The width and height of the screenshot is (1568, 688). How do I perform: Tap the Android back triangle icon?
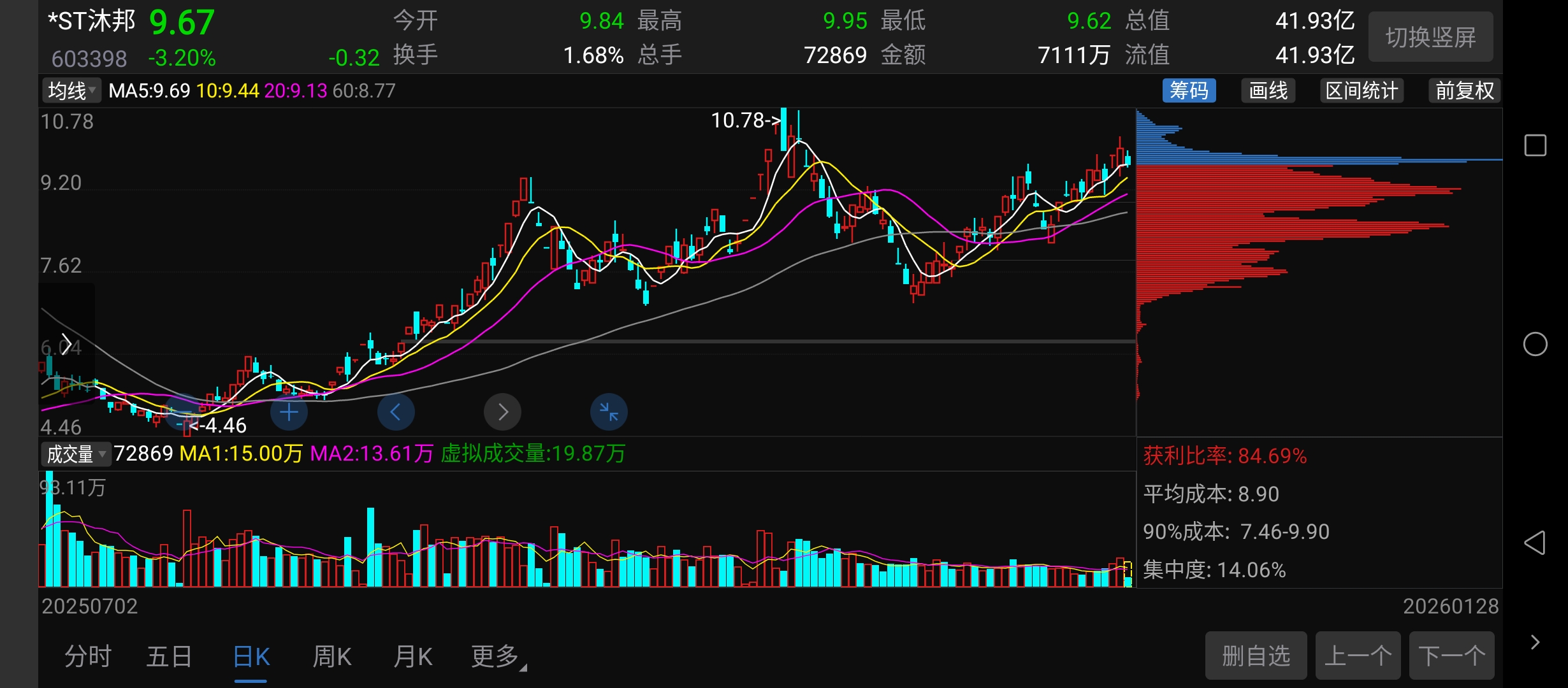pos(1535,543)
